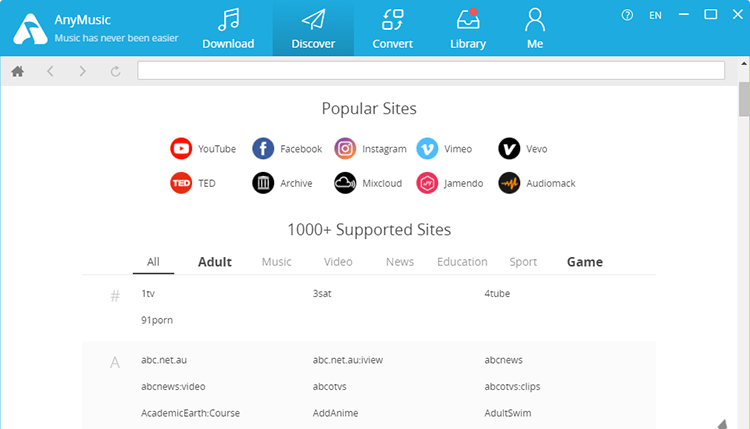This screenshot has width=750, height=429.
Task: Open the abc.net.au site link
Action: 164,360
